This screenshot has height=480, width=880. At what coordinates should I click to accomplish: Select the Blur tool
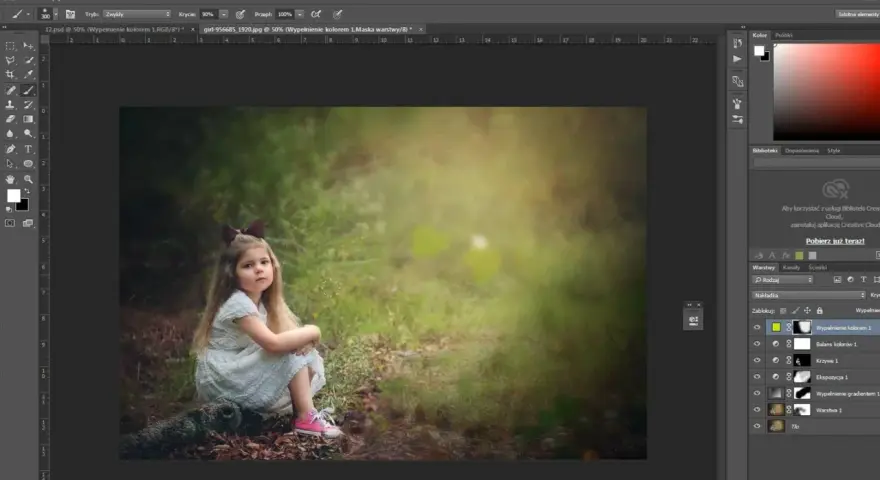point(10,134)
